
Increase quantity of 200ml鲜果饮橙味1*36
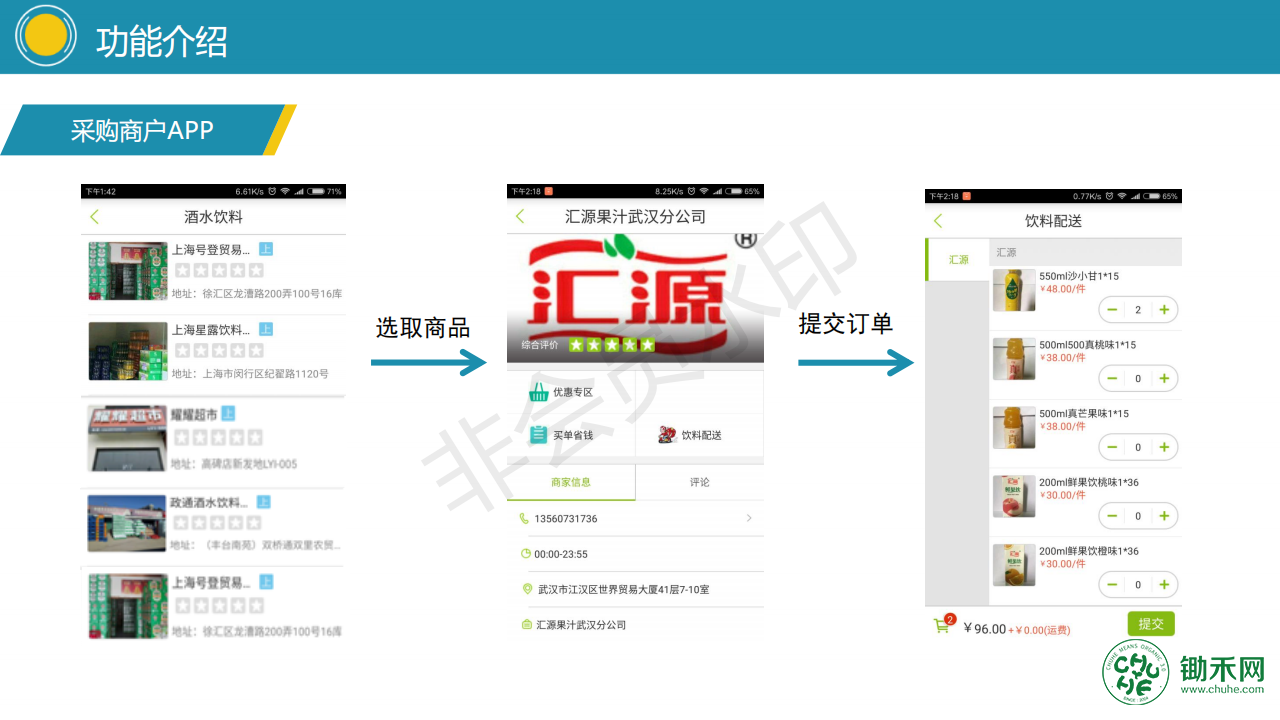click(x=1164, y=584)
